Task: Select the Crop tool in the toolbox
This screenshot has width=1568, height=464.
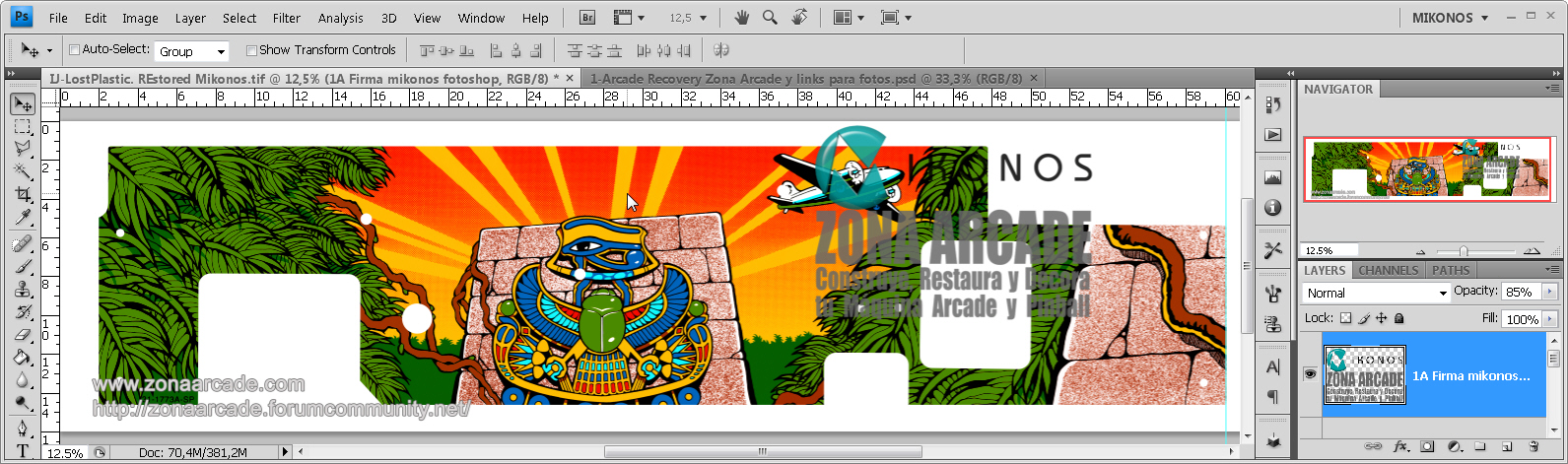Action: click(x=22, y=195)
